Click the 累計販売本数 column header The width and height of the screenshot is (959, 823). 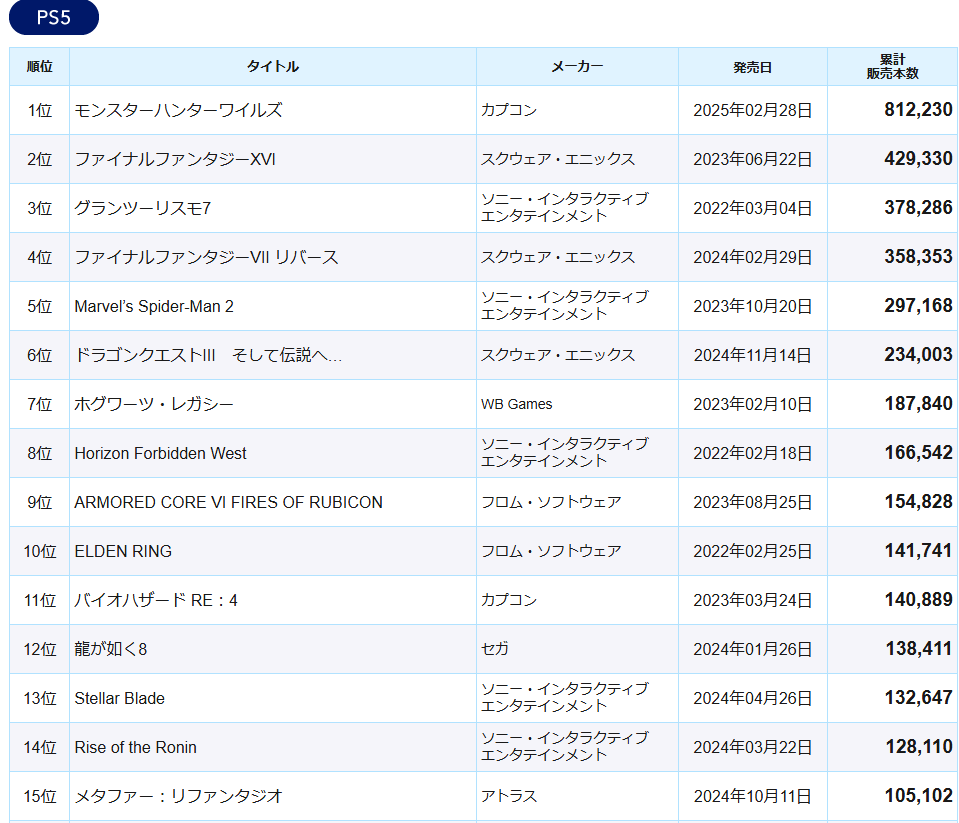click(x=892, y=67)
